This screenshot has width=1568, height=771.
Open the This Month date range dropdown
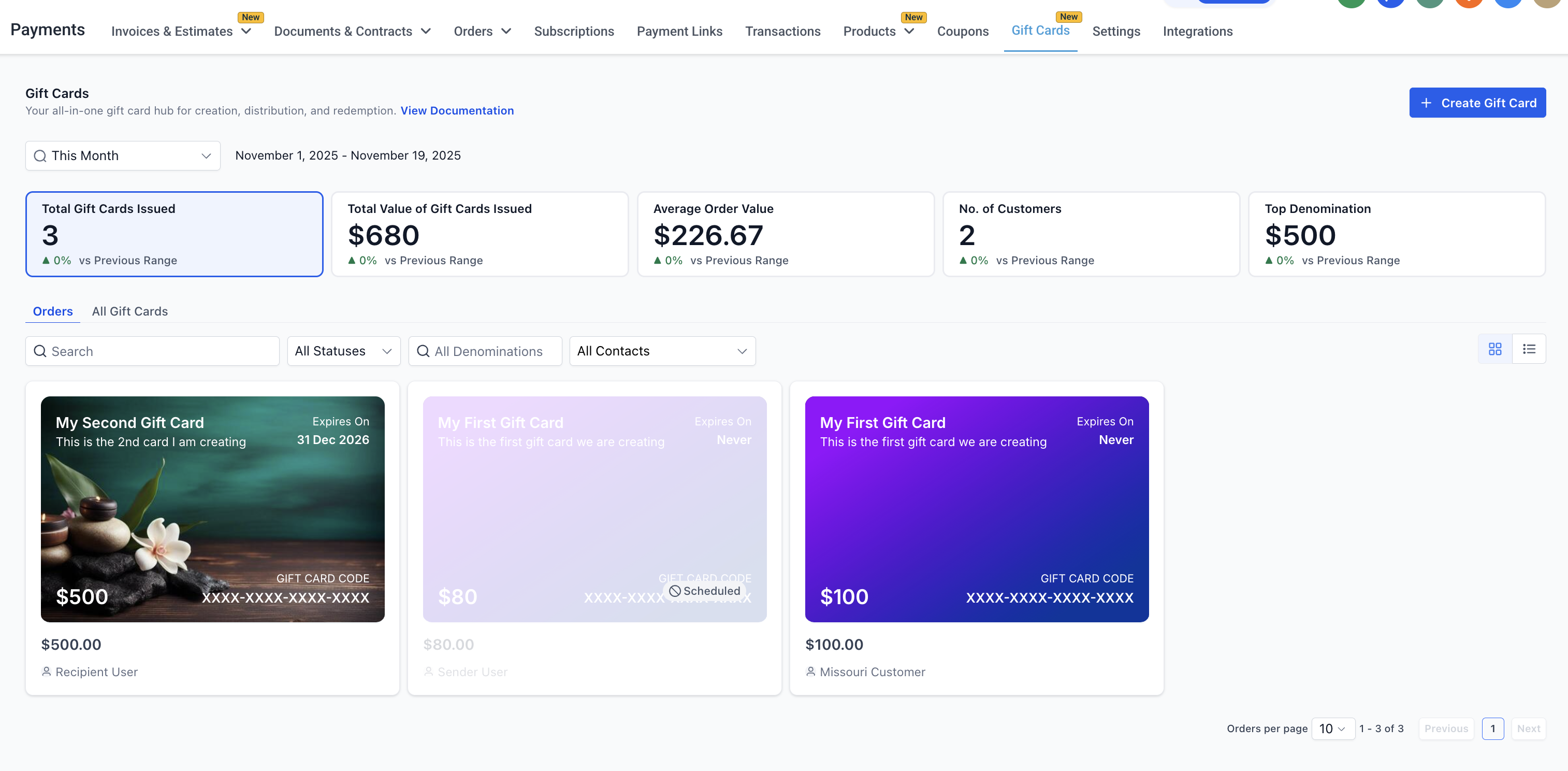[x=122, y=156]
